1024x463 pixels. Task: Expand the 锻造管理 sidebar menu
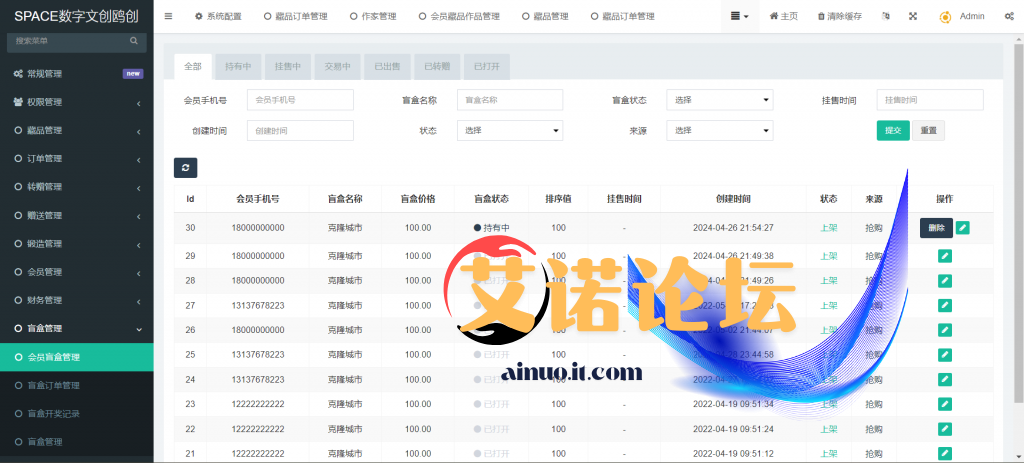(76, 244)
